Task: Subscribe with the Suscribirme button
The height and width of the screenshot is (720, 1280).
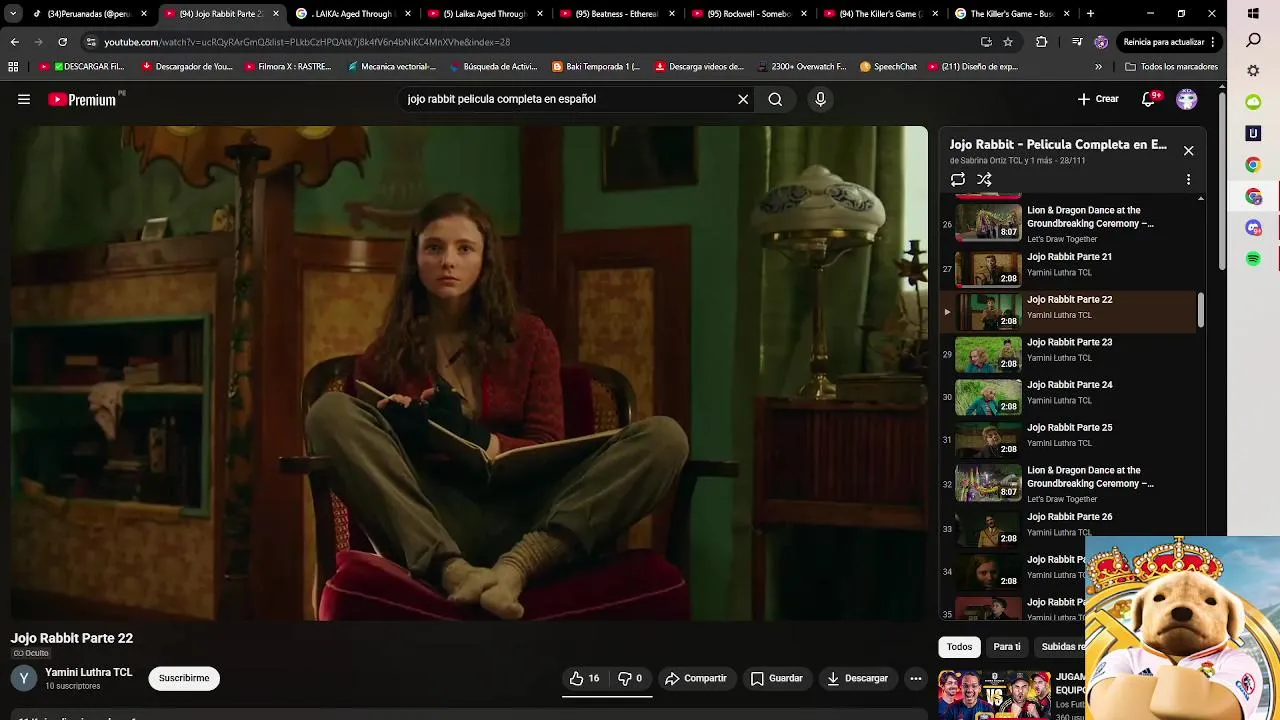Action: click(184, 678)
